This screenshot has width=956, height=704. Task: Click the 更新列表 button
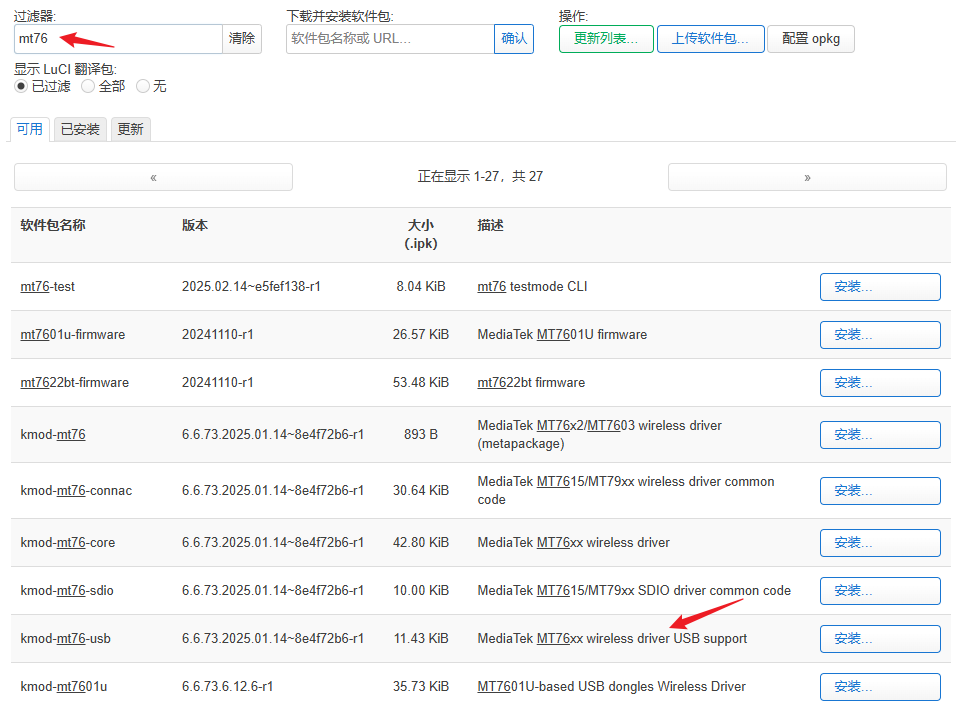[605, 39]
